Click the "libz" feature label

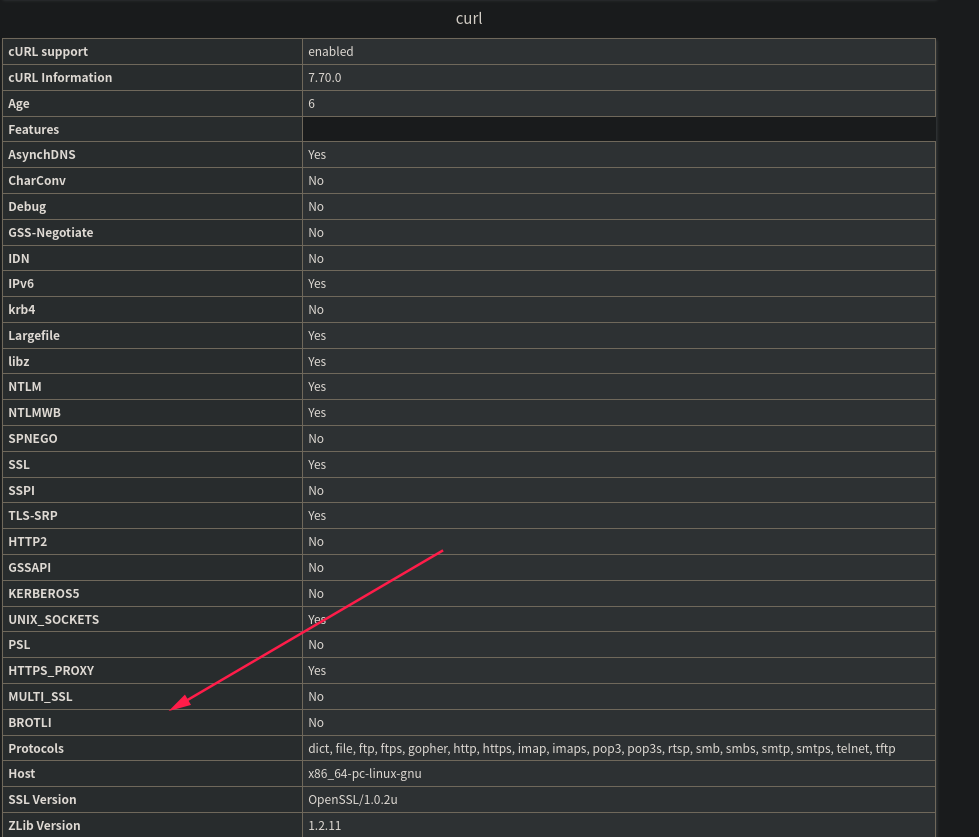click(19, 361)
